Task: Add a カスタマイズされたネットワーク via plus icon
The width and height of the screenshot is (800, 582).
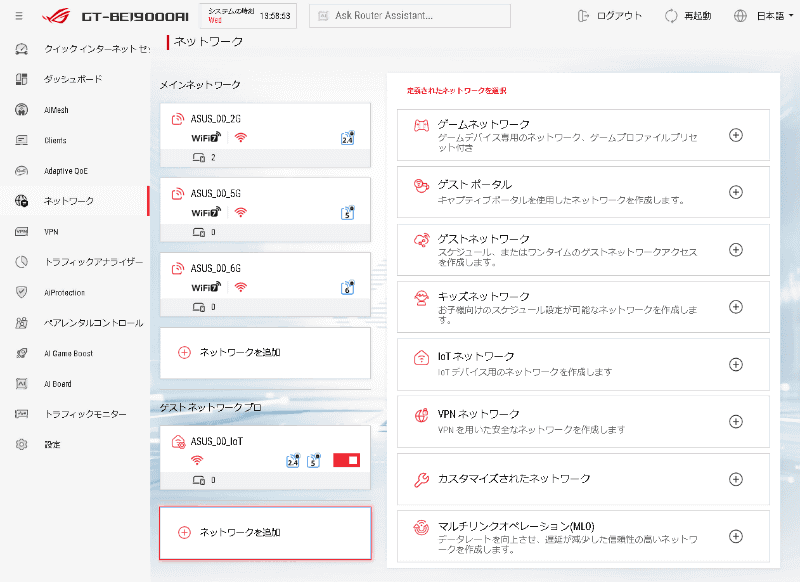Action: tap(735, 479)
